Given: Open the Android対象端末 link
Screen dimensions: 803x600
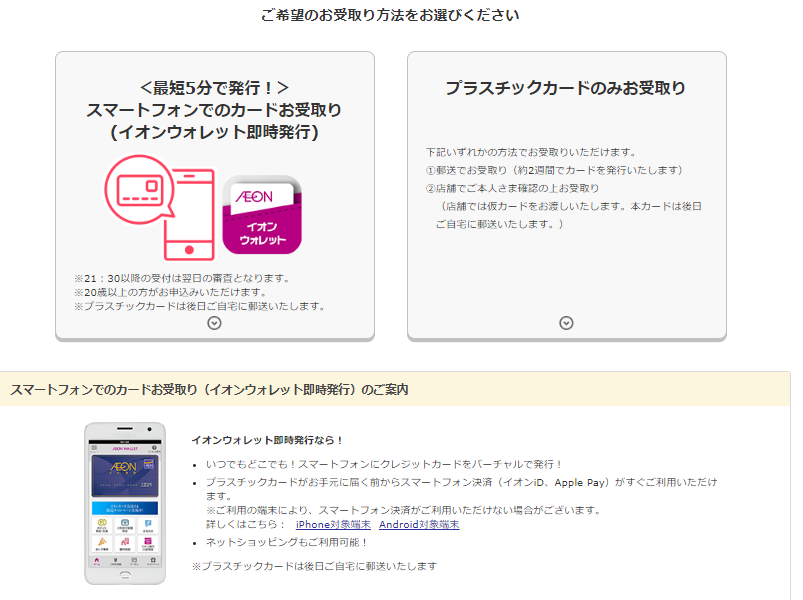Looking at the screenshot, I should [419, 525].
